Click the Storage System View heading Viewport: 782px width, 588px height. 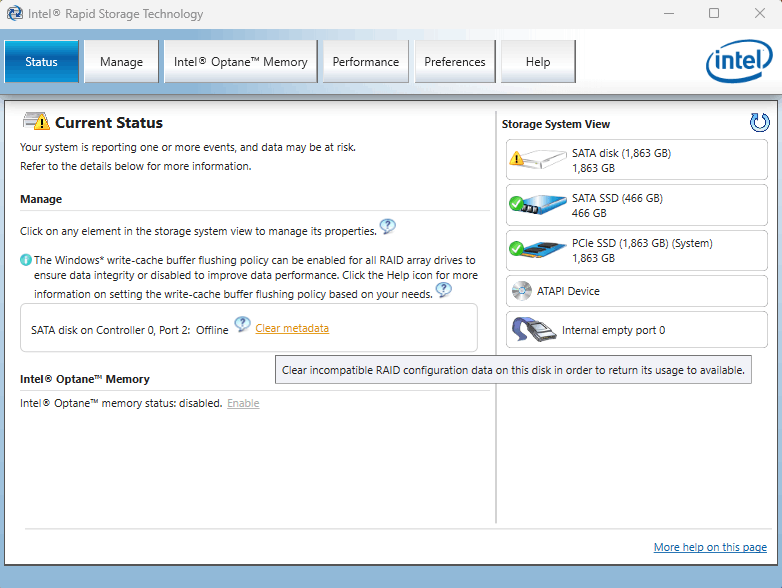pyautogui.click(x=556, y=124)
